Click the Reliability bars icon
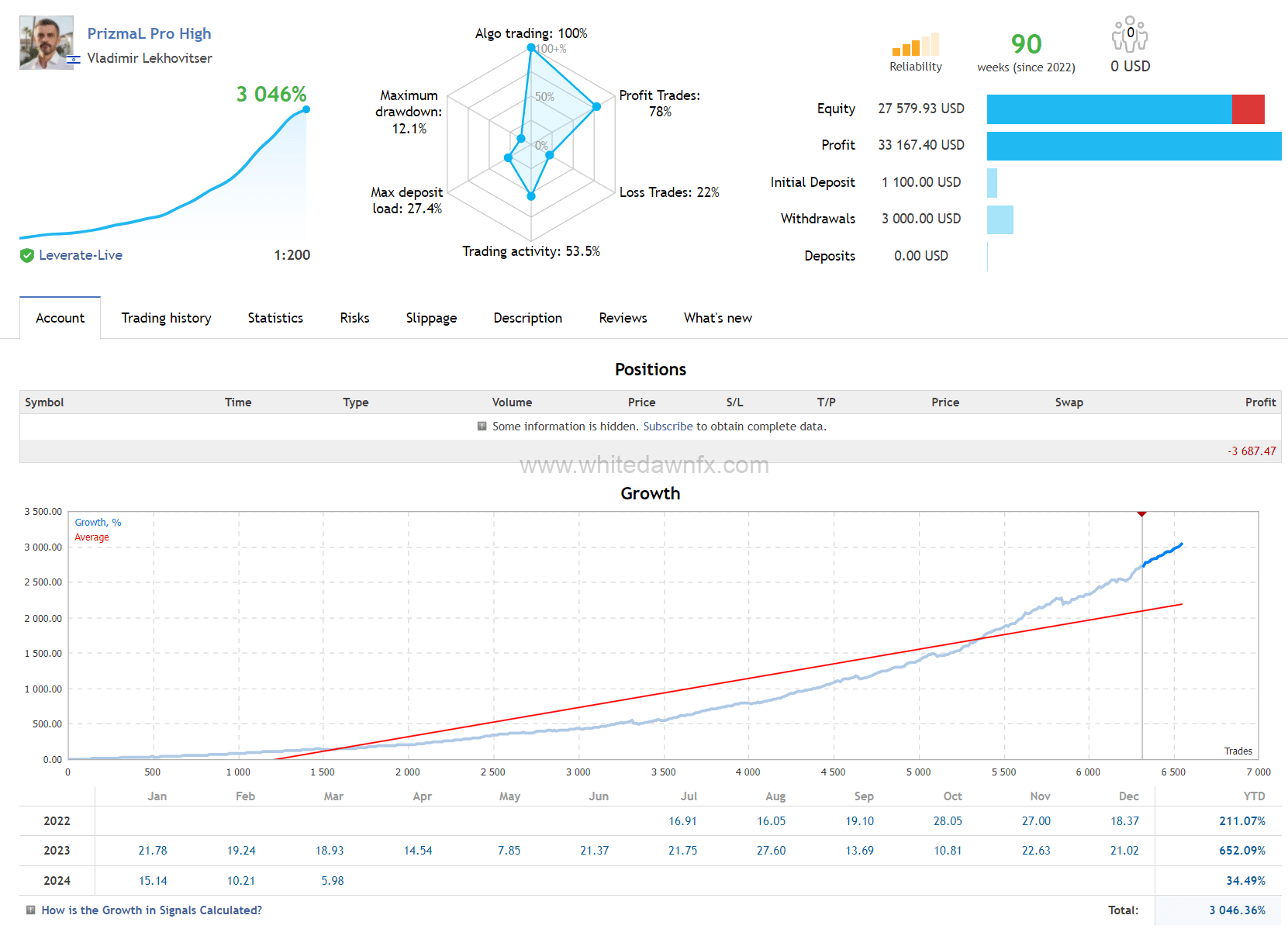The height and width of the screenshot is (929, 1288). (x=915, y=45)
